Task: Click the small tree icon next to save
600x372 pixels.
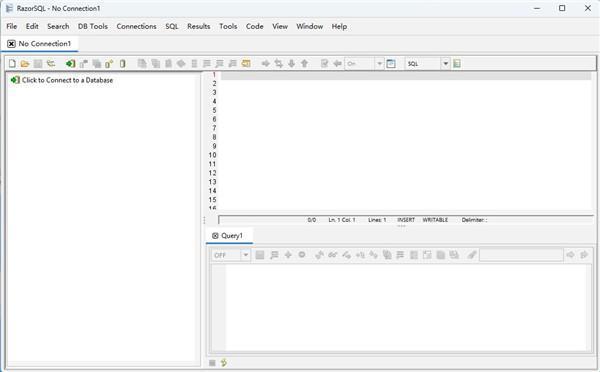Action: coord(51,64)
